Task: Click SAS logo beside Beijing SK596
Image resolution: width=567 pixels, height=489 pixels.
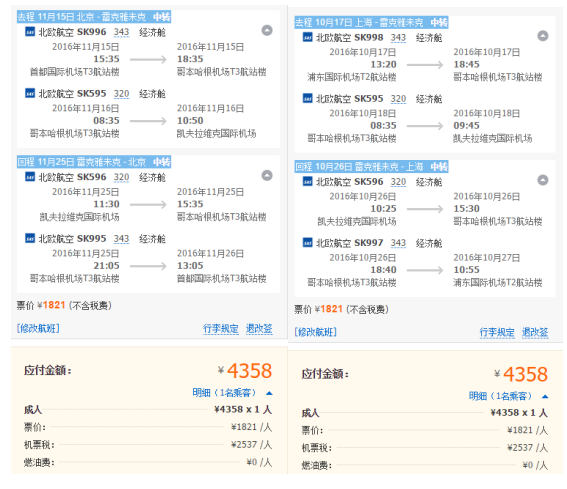Action: click(30, 177)
